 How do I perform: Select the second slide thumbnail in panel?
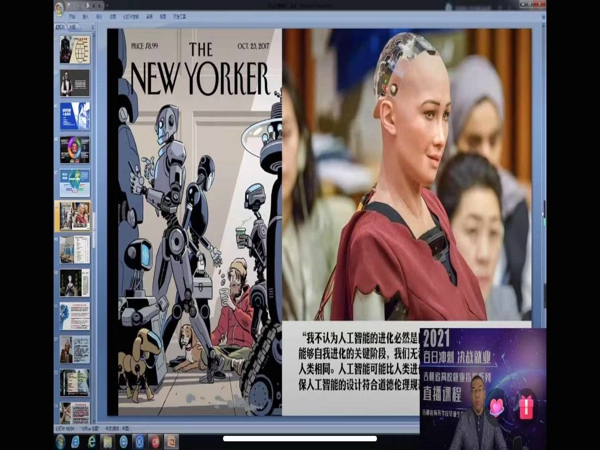74,83
